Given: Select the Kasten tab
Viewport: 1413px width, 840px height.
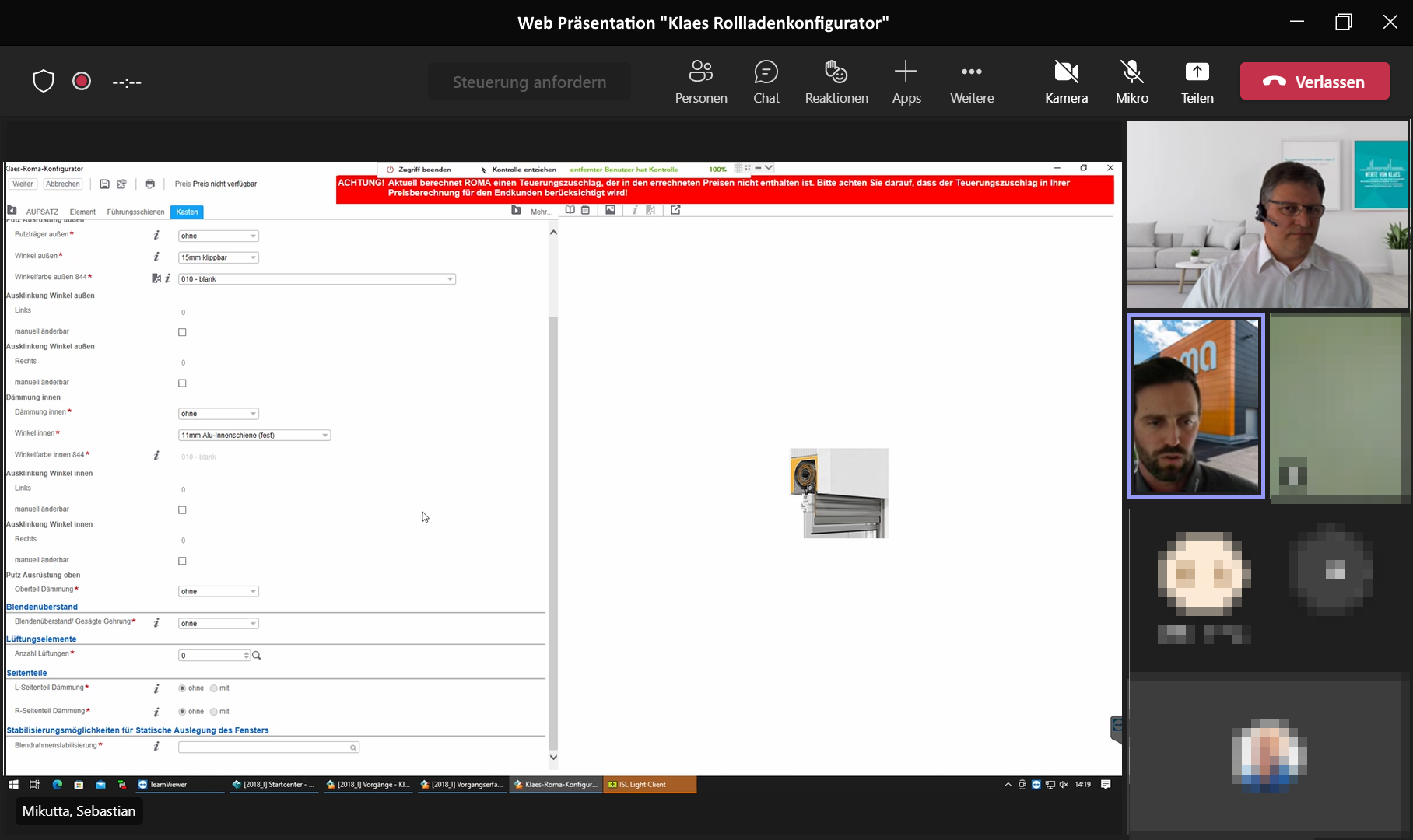Looking at the screenshot, I should click(x=187, y=212).
